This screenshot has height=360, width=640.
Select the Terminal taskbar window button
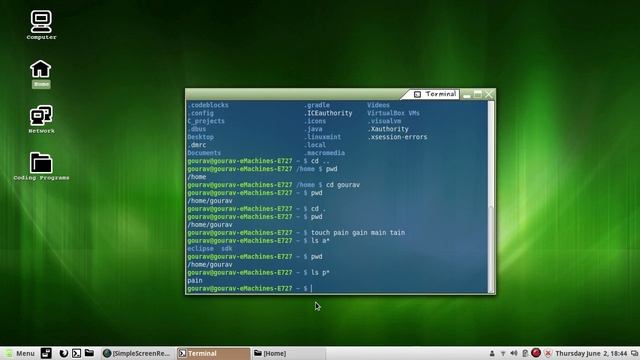click(x=213, y=353)
